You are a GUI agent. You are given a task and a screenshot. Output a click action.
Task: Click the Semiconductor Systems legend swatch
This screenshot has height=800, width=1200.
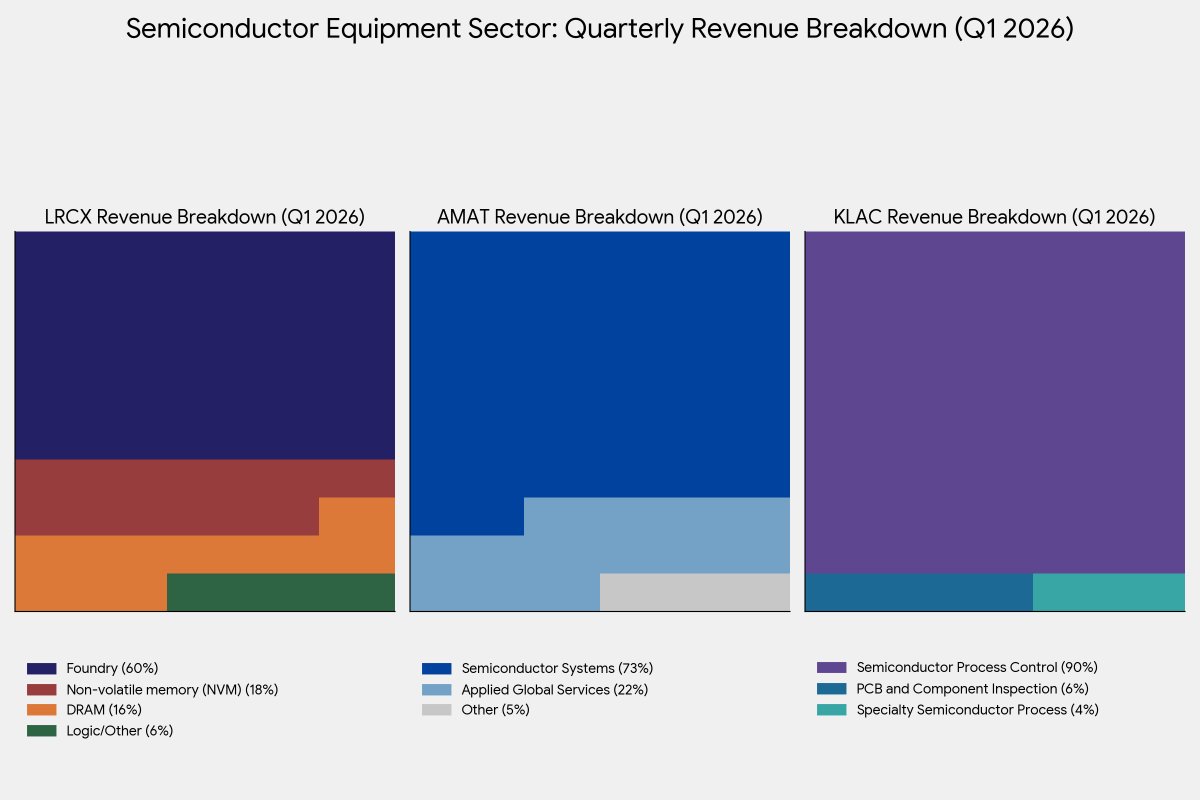tap(437, 668)
